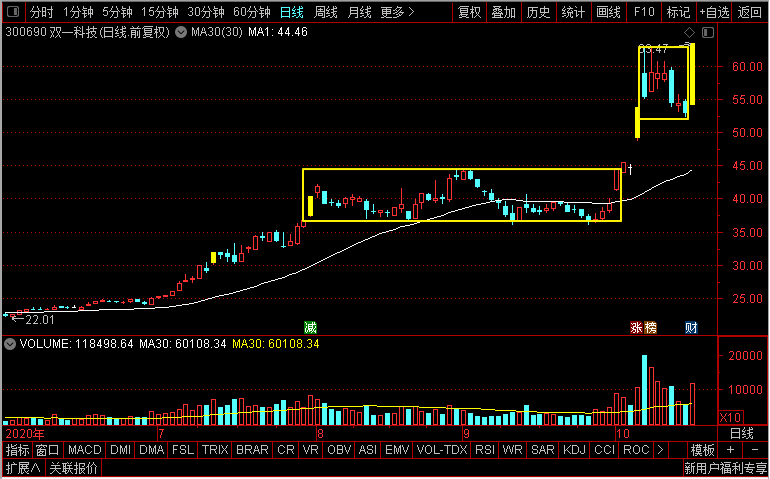The image size is (770, 479).
Task: Open F10 company info
Action: click(x=644, y=12)
